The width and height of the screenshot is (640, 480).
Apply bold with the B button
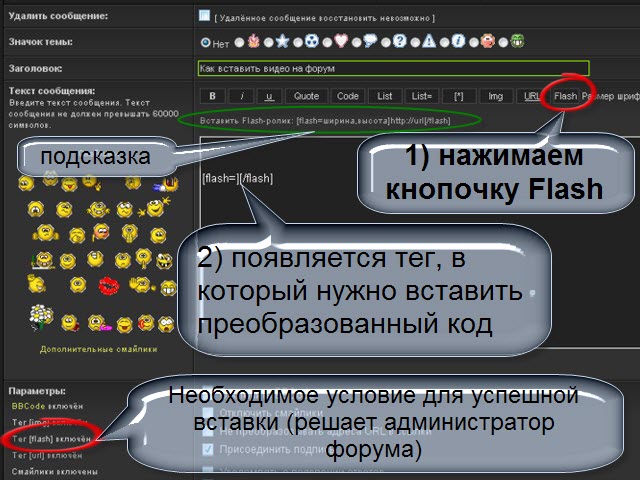pos(212,96)
